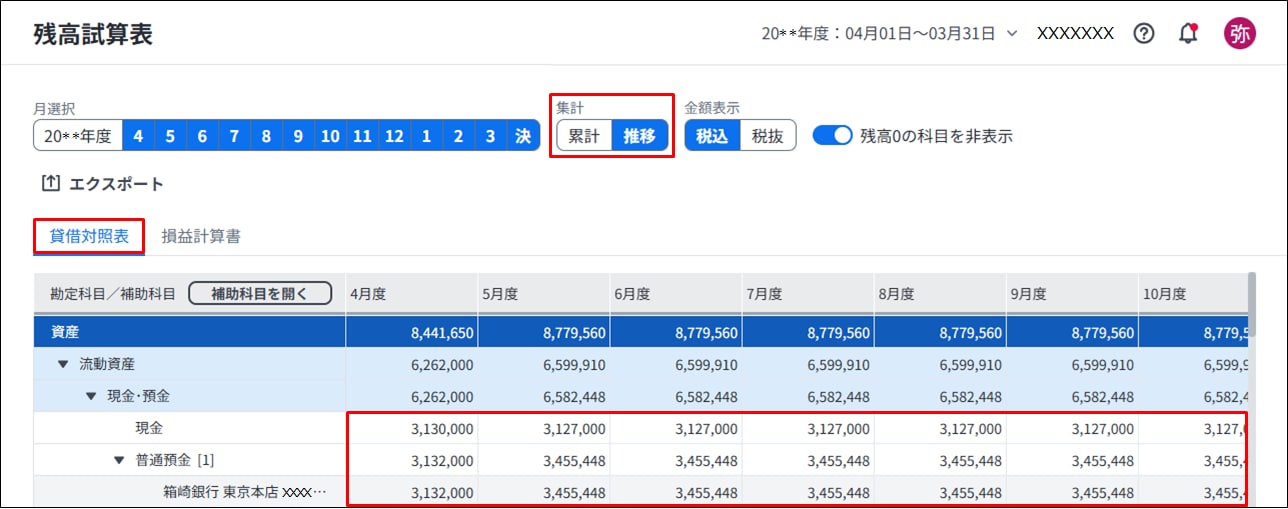Select month 7 in month selector

click(234, 136)
